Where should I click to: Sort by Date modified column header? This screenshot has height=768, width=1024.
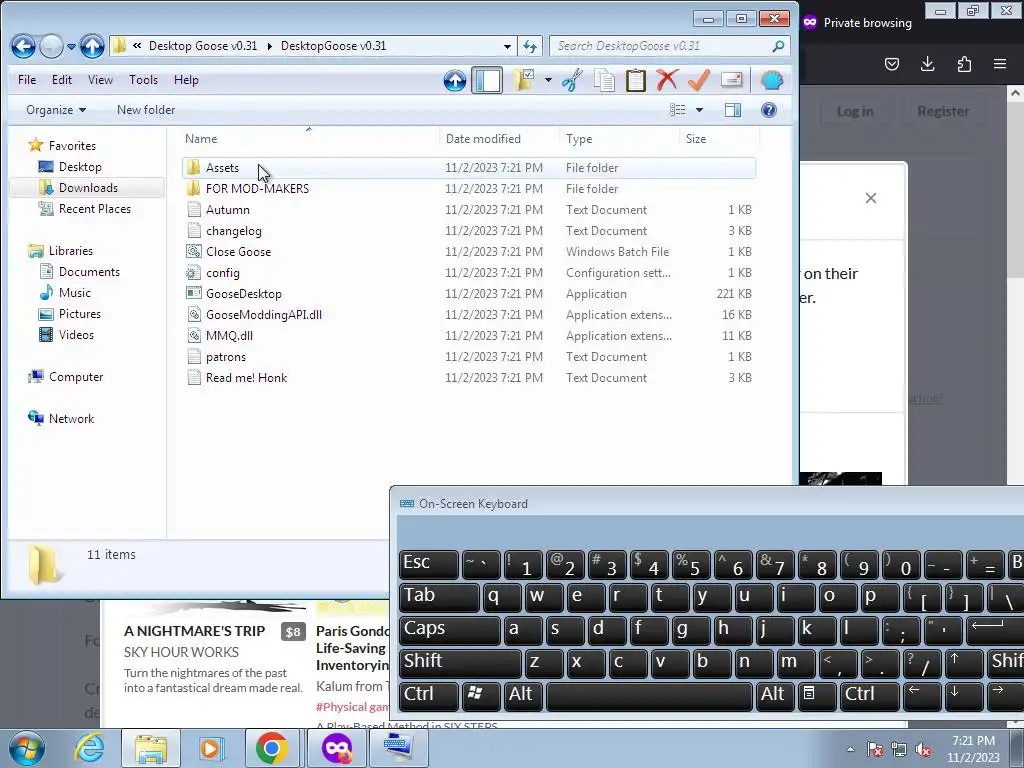(500, 138)
